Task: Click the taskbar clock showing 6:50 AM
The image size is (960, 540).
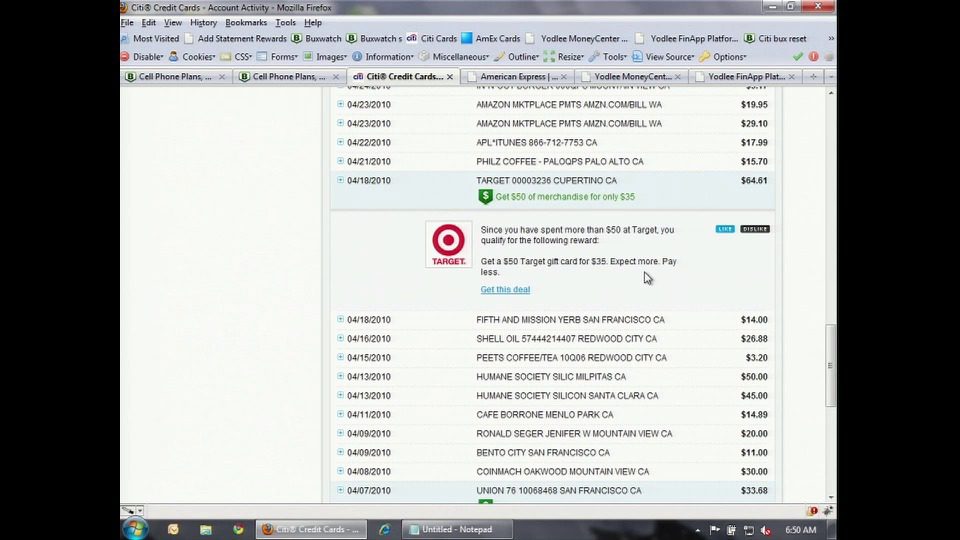Action: [x=800, y=530]
